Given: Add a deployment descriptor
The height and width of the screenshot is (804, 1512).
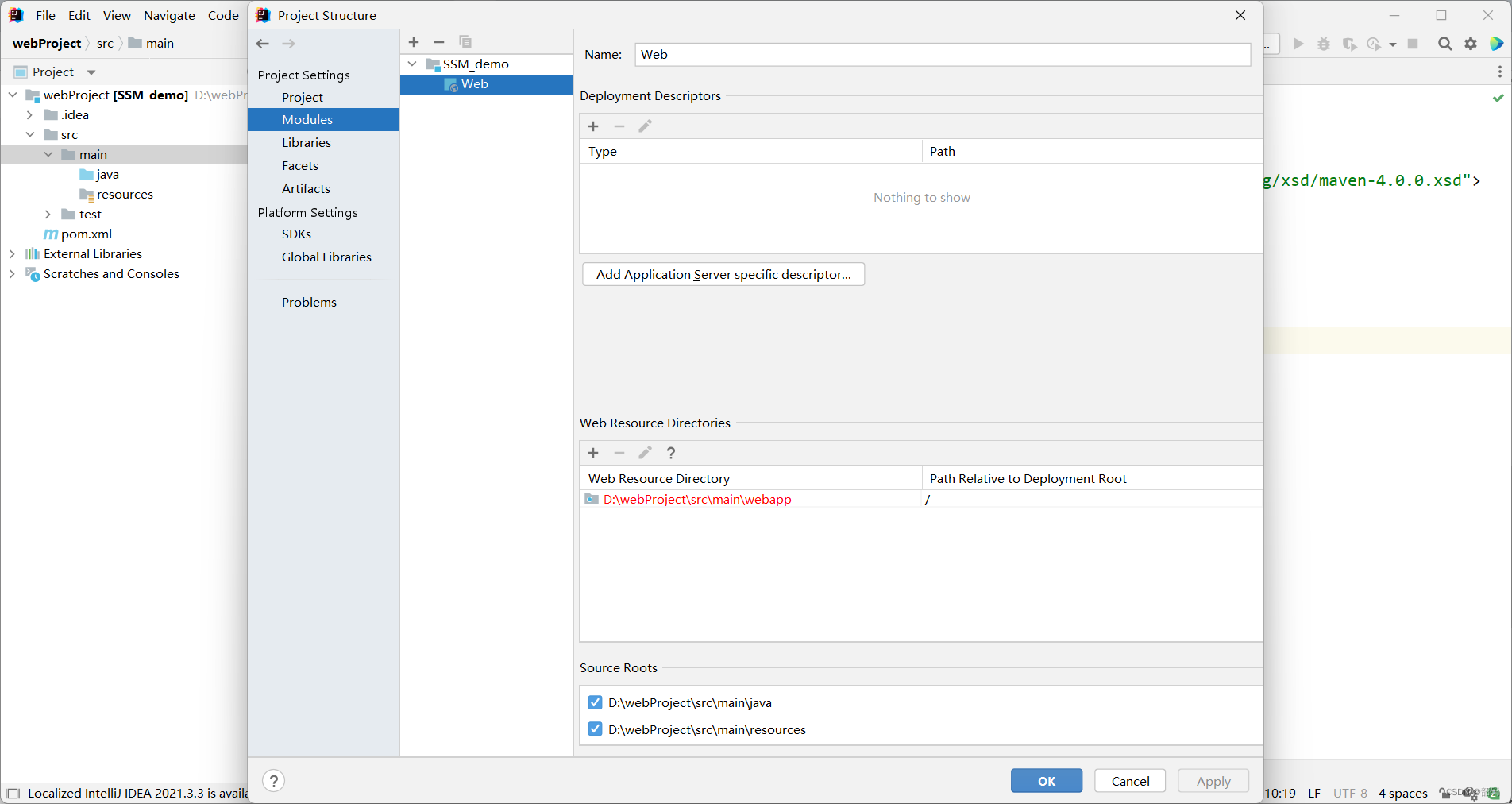Looking at the screenshot, I should pos(593,126).
